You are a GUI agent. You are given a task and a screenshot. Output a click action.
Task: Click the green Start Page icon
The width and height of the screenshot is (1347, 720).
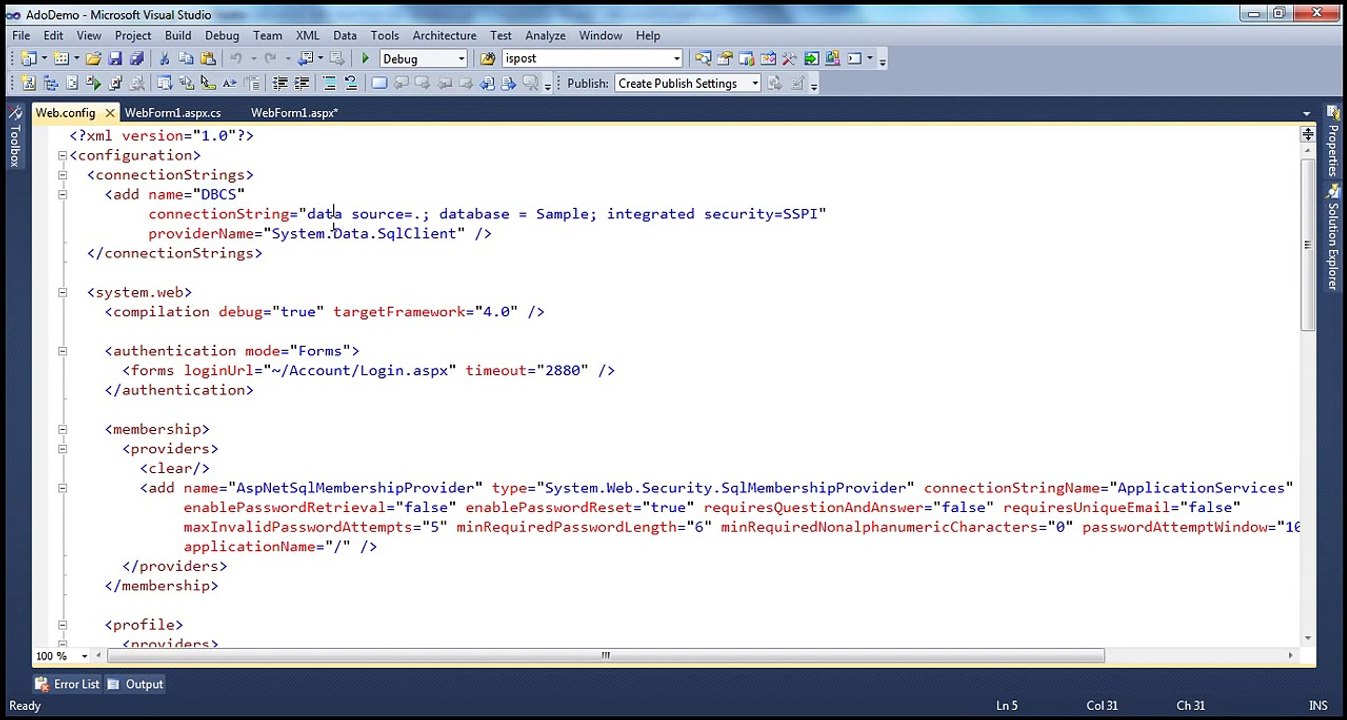(x=811, y=58)
